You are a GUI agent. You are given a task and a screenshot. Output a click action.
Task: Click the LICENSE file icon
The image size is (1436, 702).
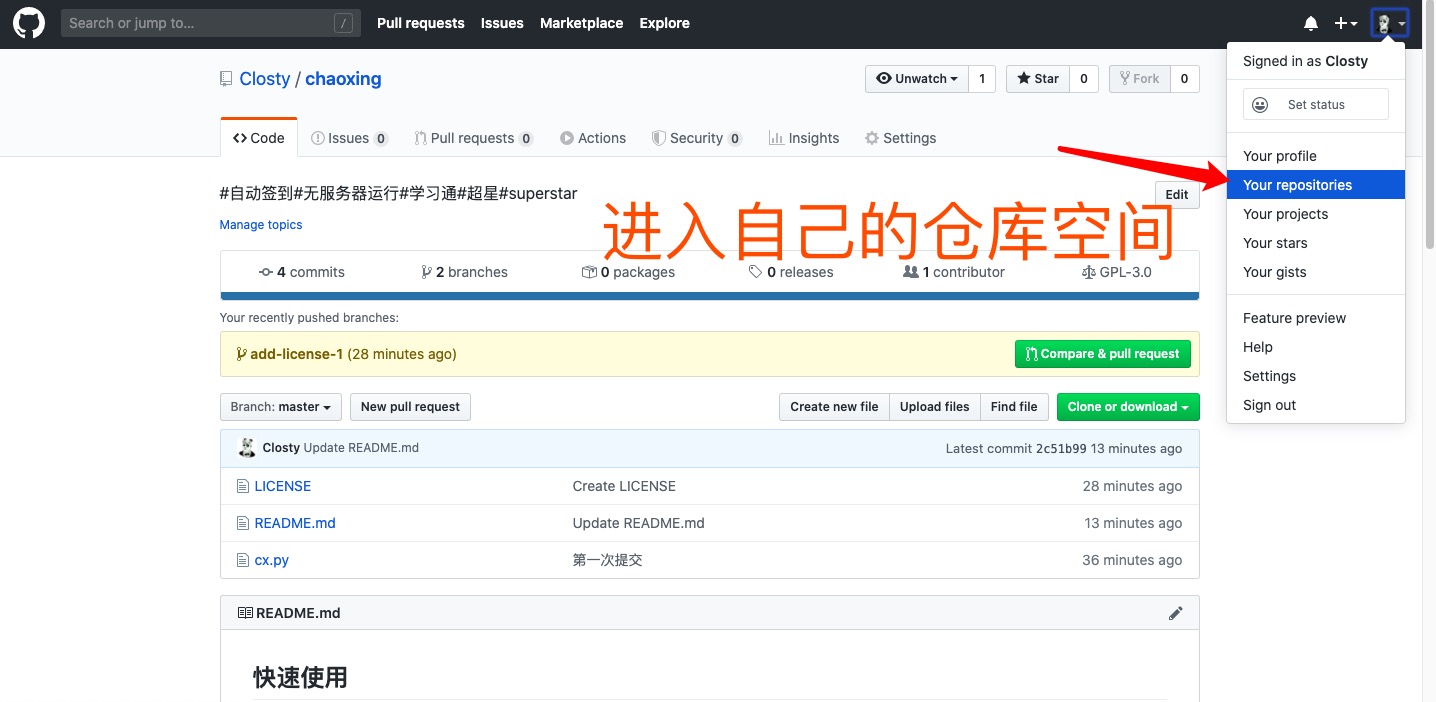click(x=242, y=486)
